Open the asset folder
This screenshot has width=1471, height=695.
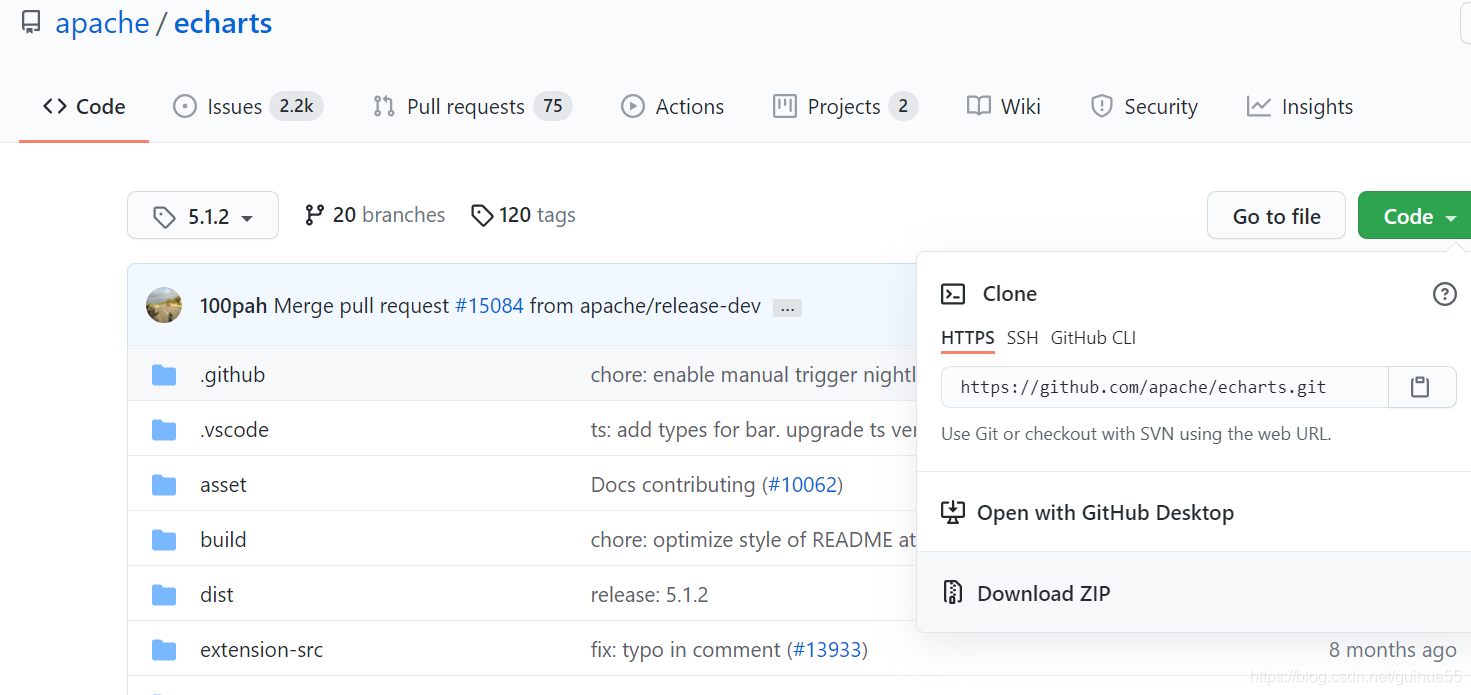(223, 485)
